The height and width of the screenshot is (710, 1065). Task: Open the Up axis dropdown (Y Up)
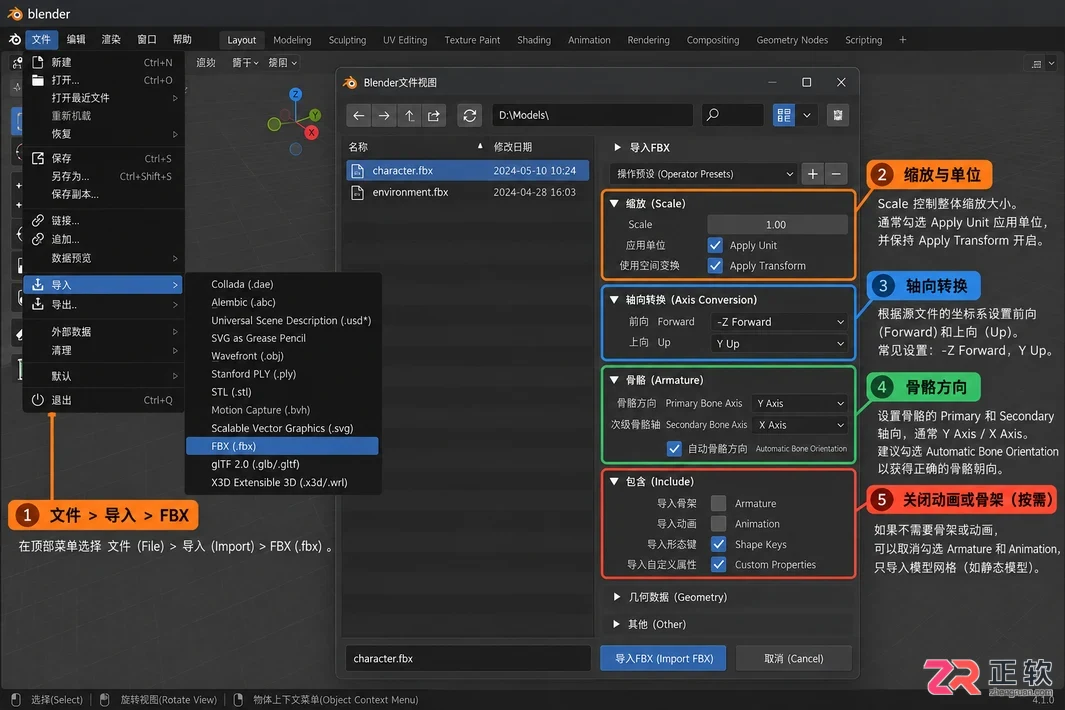(x=780, y=344)
